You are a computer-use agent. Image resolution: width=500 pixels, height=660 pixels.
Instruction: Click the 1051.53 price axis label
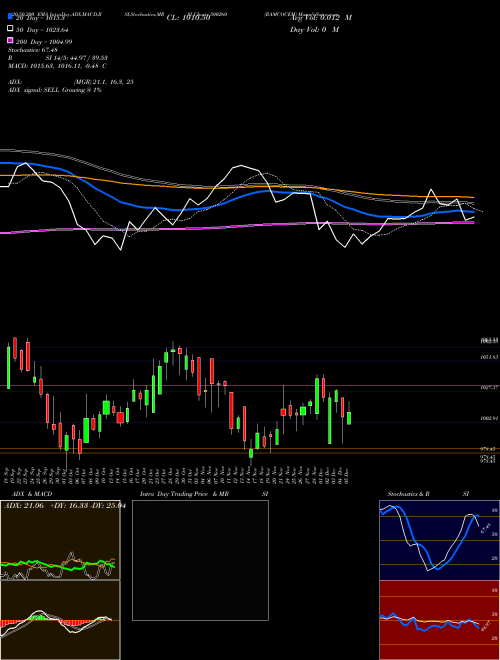pos(490,357)
